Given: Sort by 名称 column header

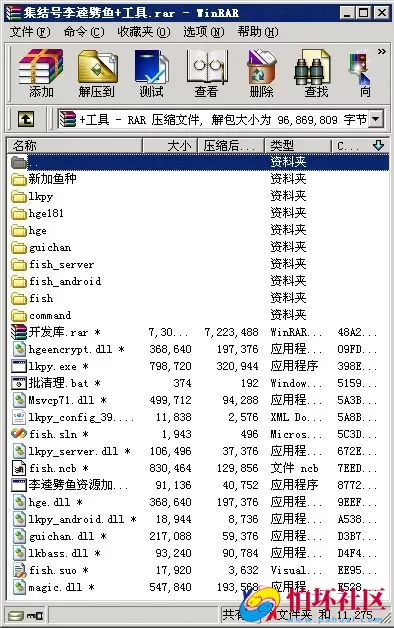Looking at the screenshot, I should coord(75,145).
